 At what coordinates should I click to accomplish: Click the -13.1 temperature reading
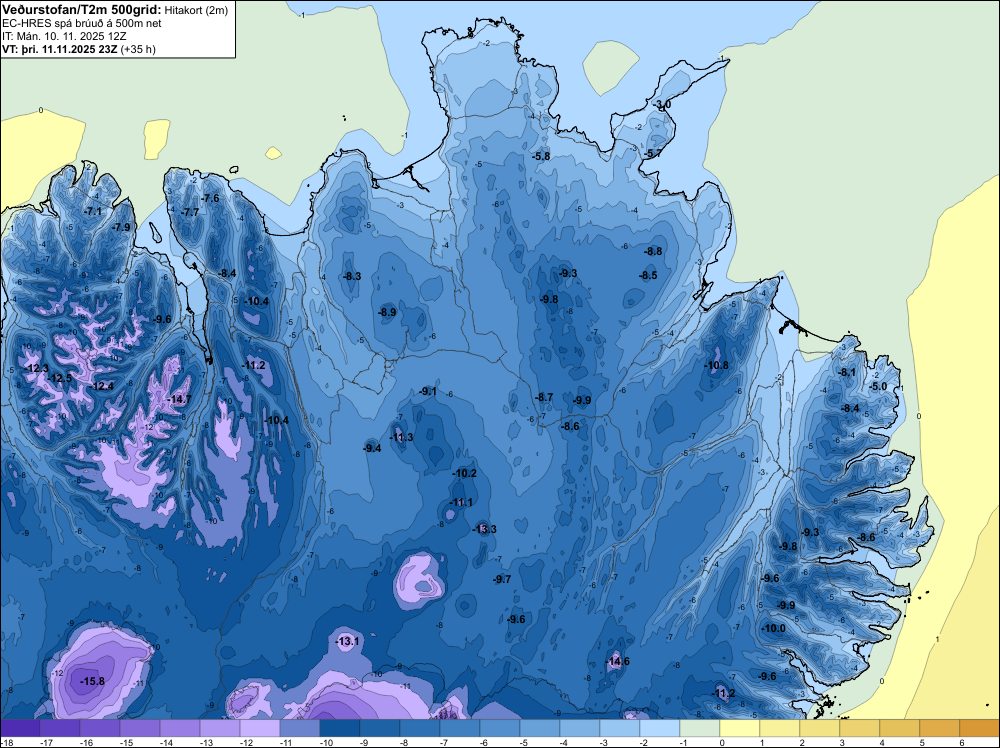tap(347, 641)
